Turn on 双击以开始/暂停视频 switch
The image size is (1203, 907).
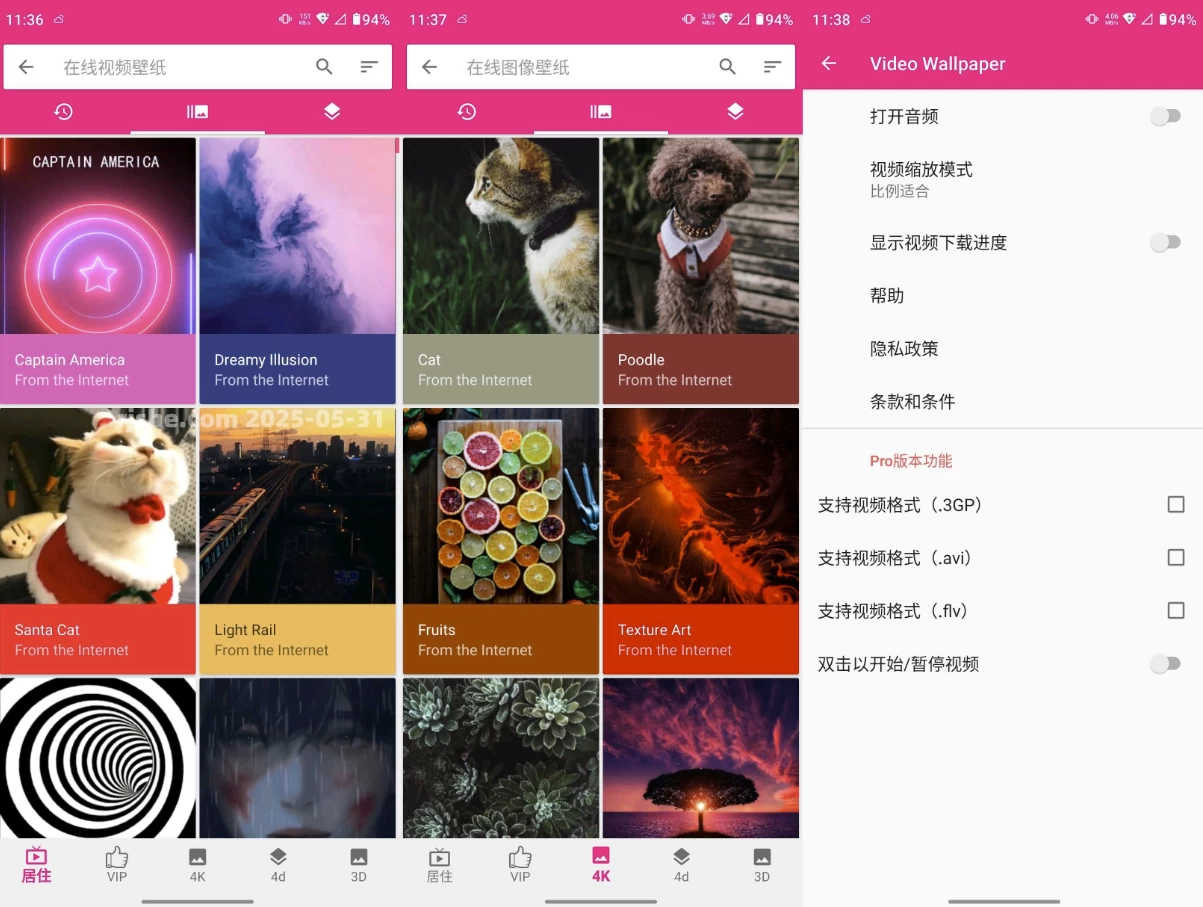1164,664
